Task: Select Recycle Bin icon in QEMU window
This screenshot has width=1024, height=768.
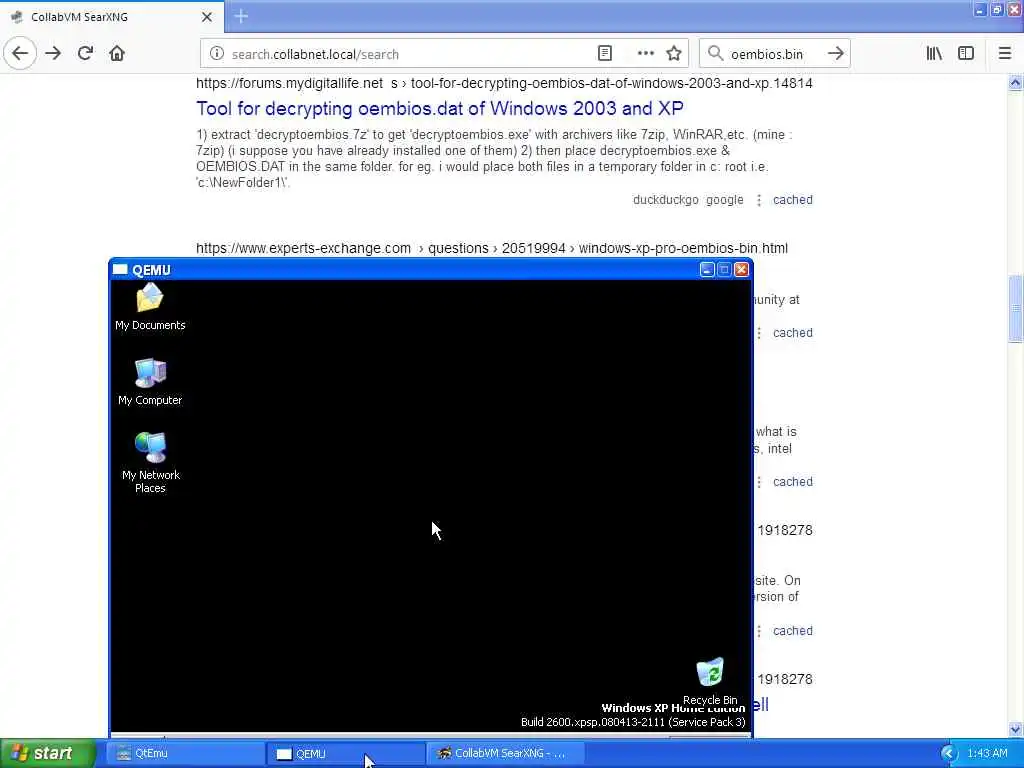Action: coord(710,680)
